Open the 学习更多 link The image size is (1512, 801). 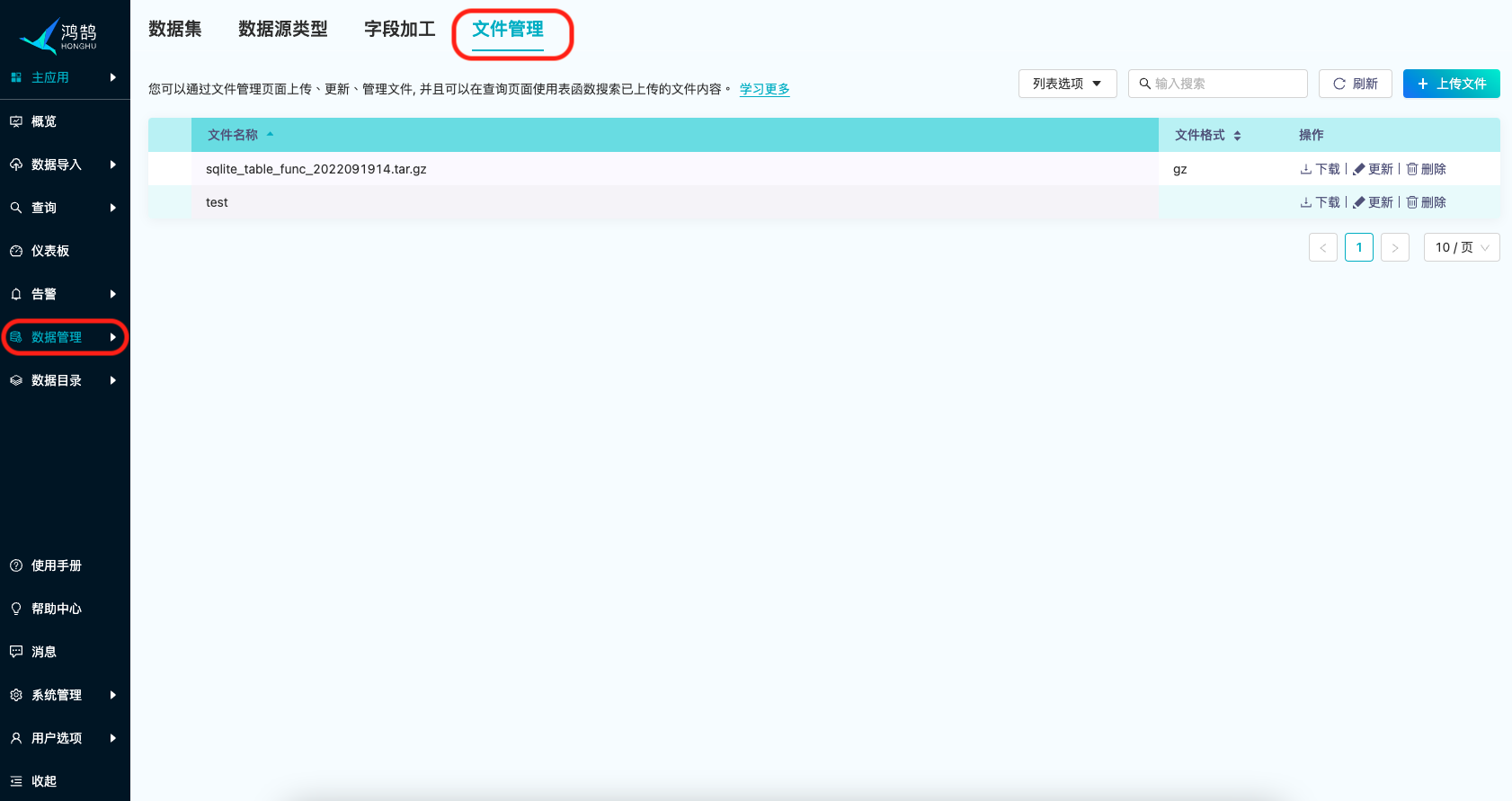point(765,89)
